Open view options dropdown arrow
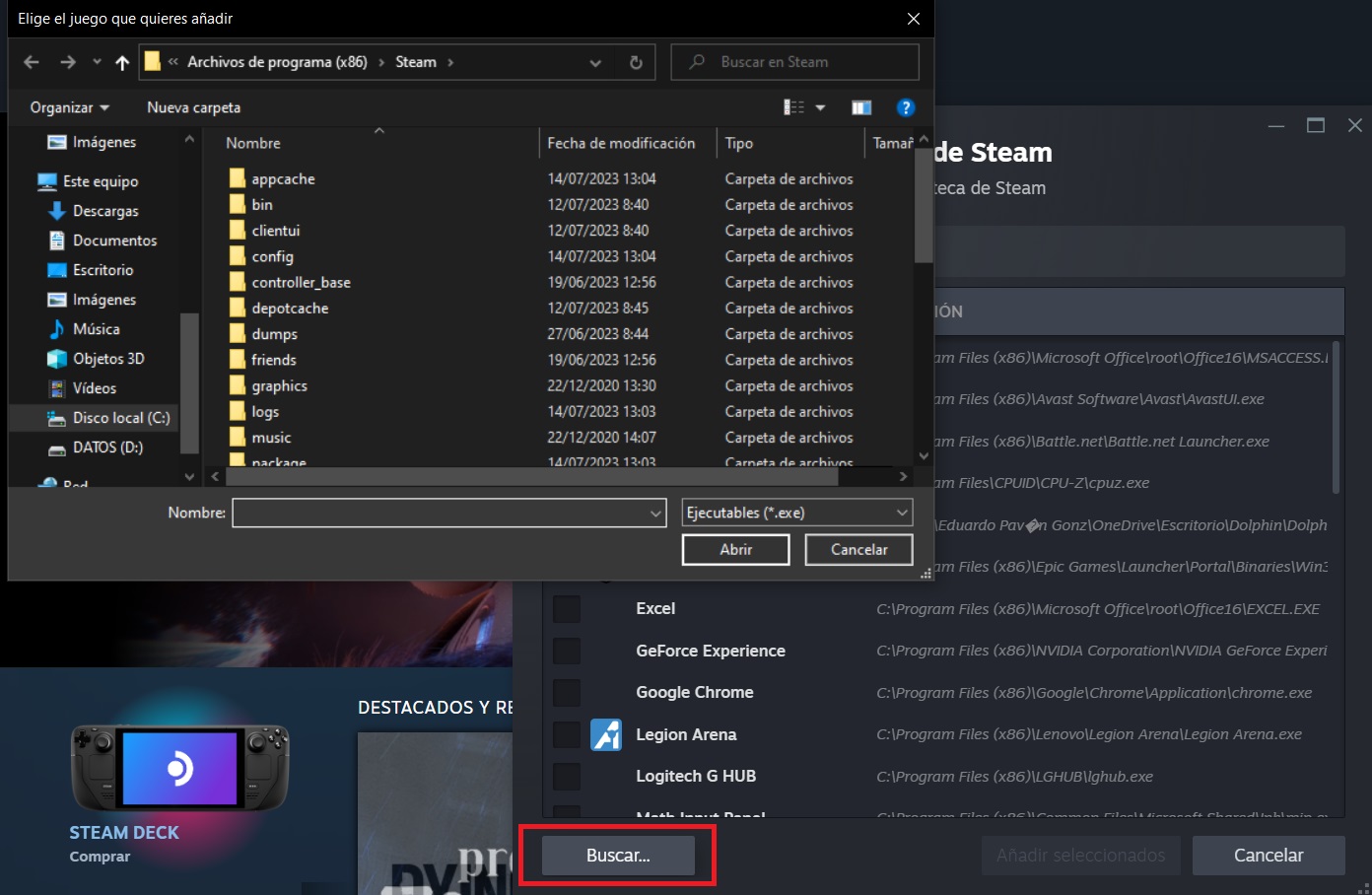This screenshot has height=895, width=1372. point(820,107)
